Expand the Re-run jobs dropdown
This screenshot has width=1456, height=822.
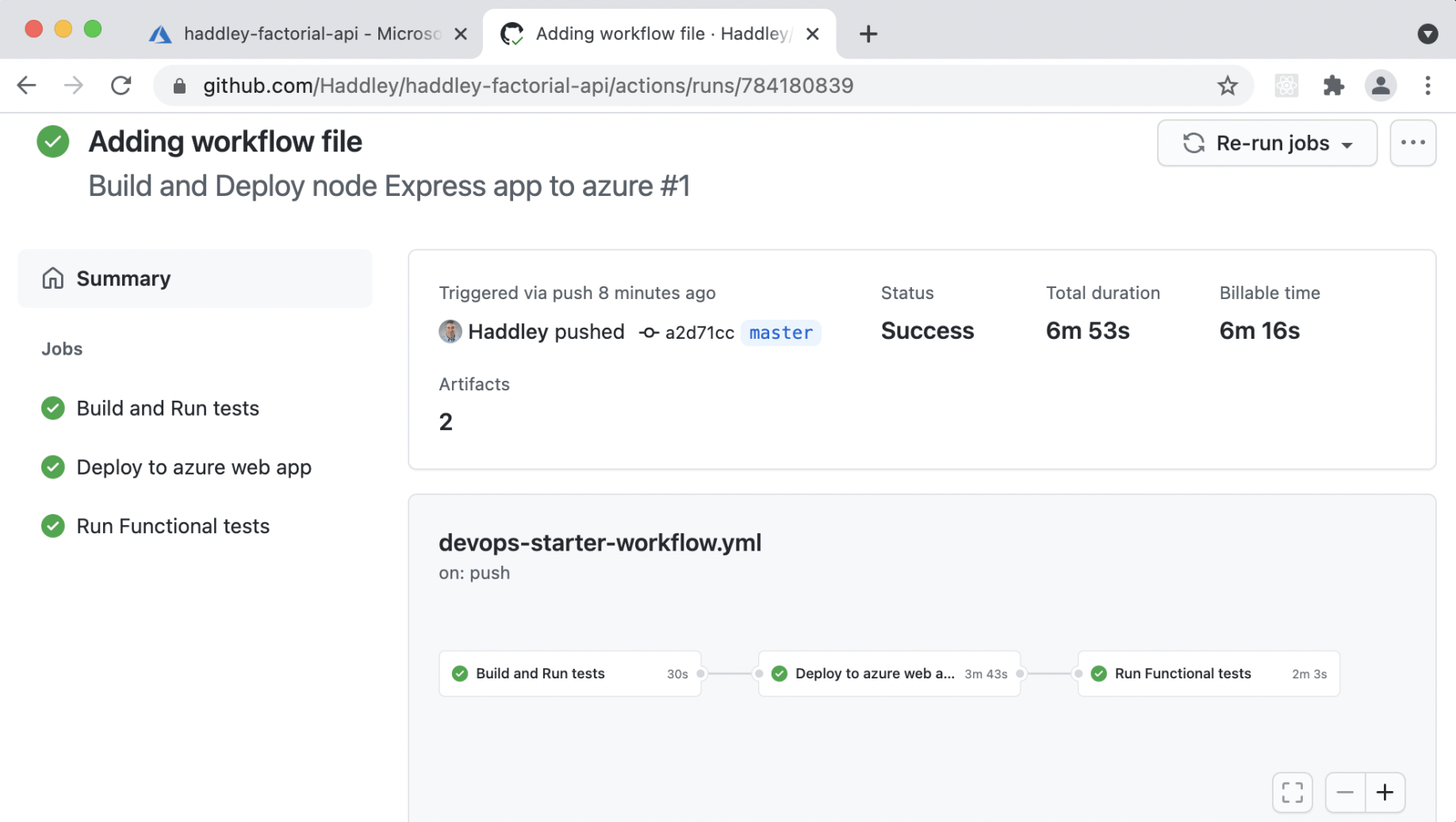1266,143
